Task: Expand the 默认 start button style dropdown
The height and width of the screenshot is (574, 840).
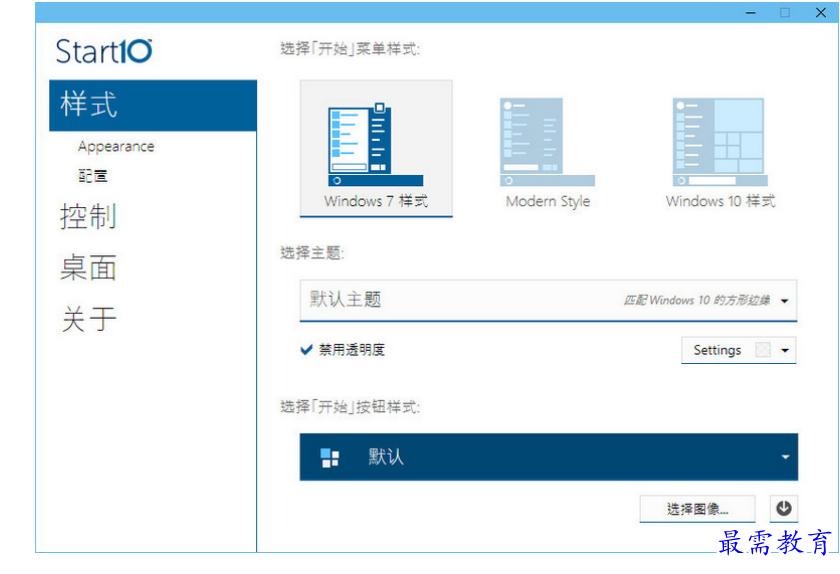Action: (x=549, y=457)
